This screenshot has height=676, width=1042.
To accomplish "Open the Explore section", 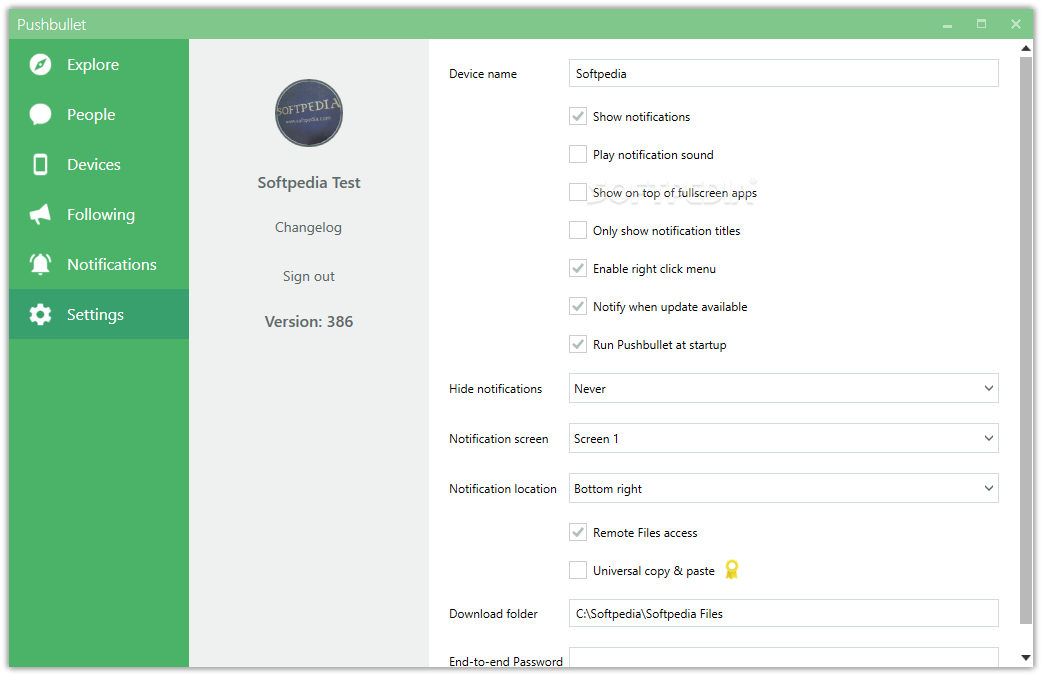I will 99,64.
